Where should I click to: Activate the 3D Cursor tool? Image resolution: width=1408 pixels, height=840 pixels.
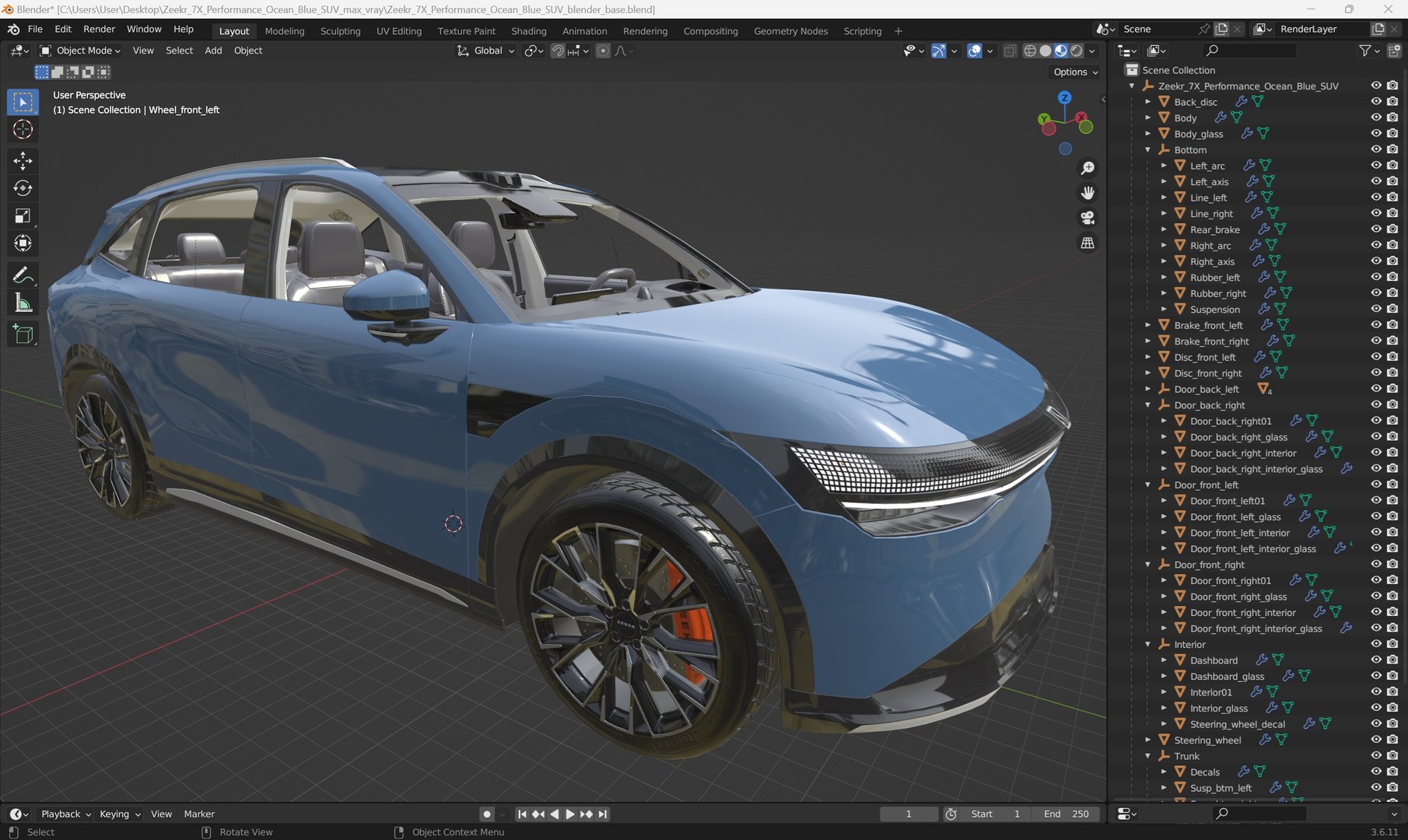click(x=23, y=129)
